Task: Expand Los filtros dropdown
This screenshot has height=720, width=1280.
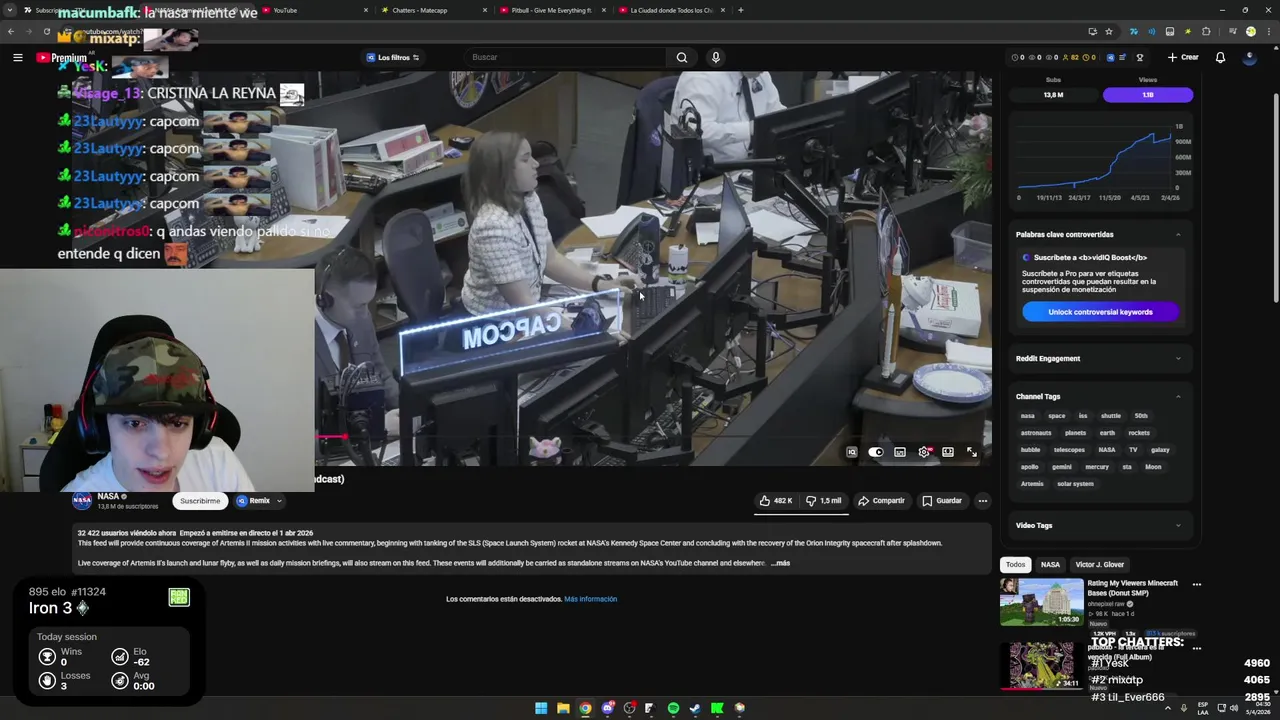Action: 393,58
